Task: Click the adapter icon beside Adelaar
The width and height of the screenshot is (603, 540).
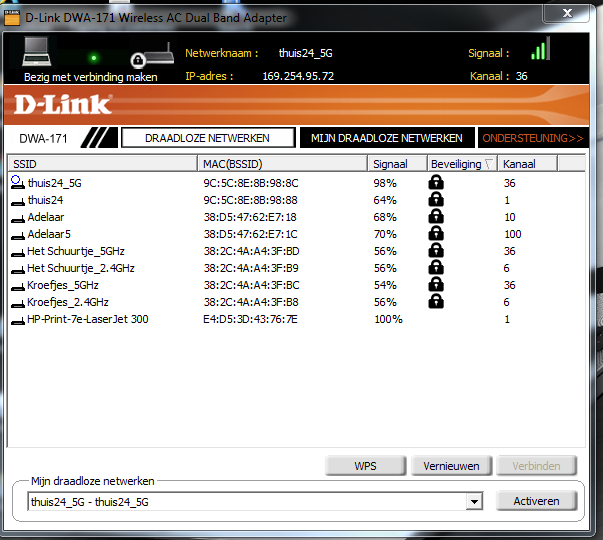Action: pos(18,219)
